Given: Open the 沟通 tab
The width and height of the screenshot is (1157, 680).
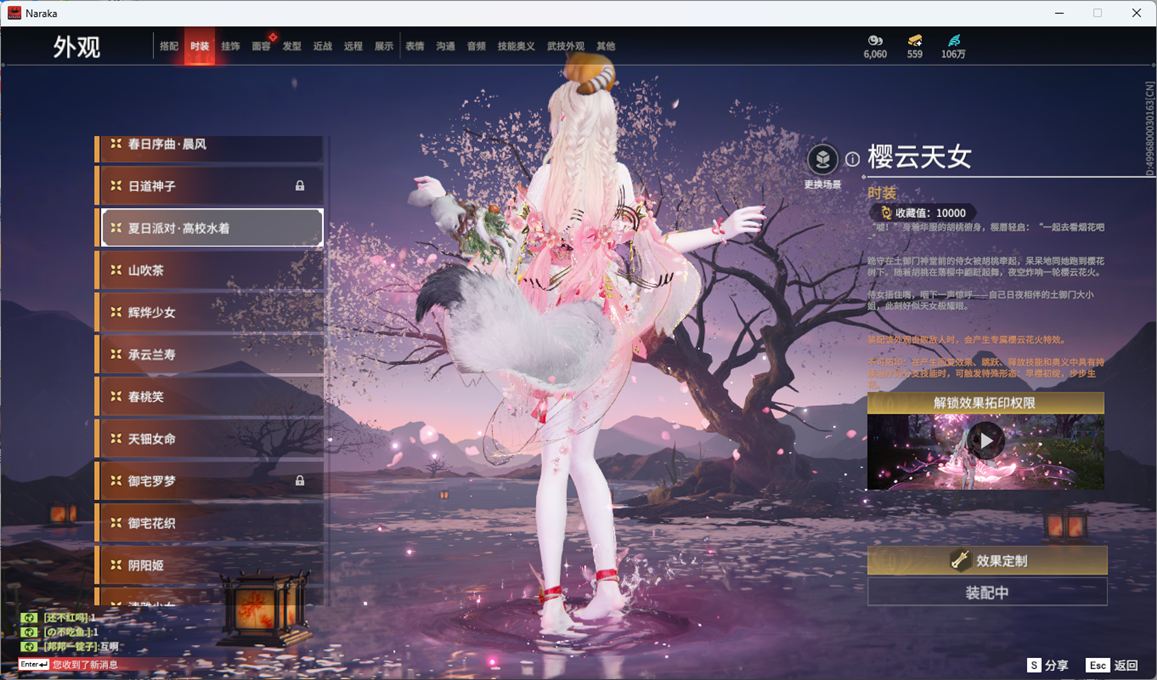Looking at the screenshot, I should [x=445, y=46].
